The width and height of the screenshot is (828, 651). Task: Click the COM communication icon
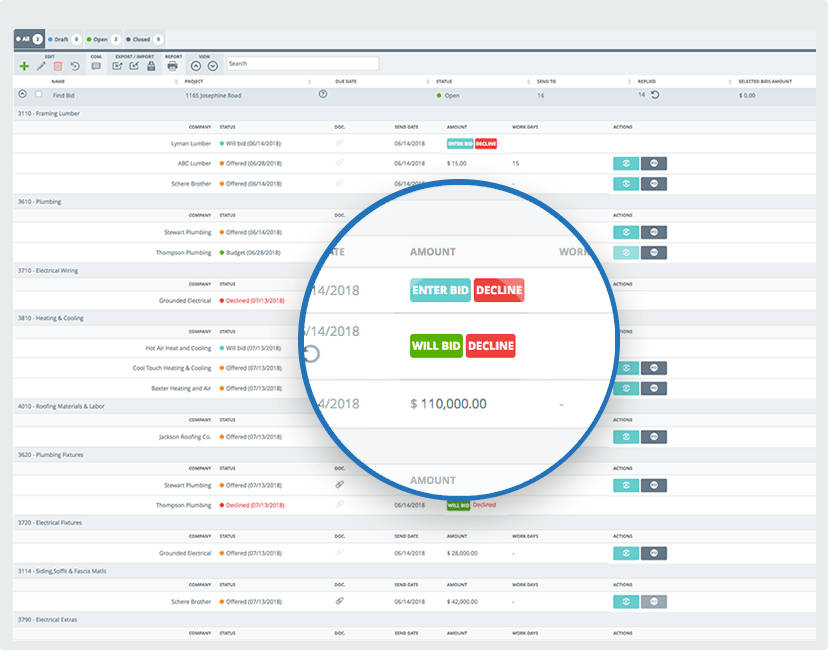(95, 65)
